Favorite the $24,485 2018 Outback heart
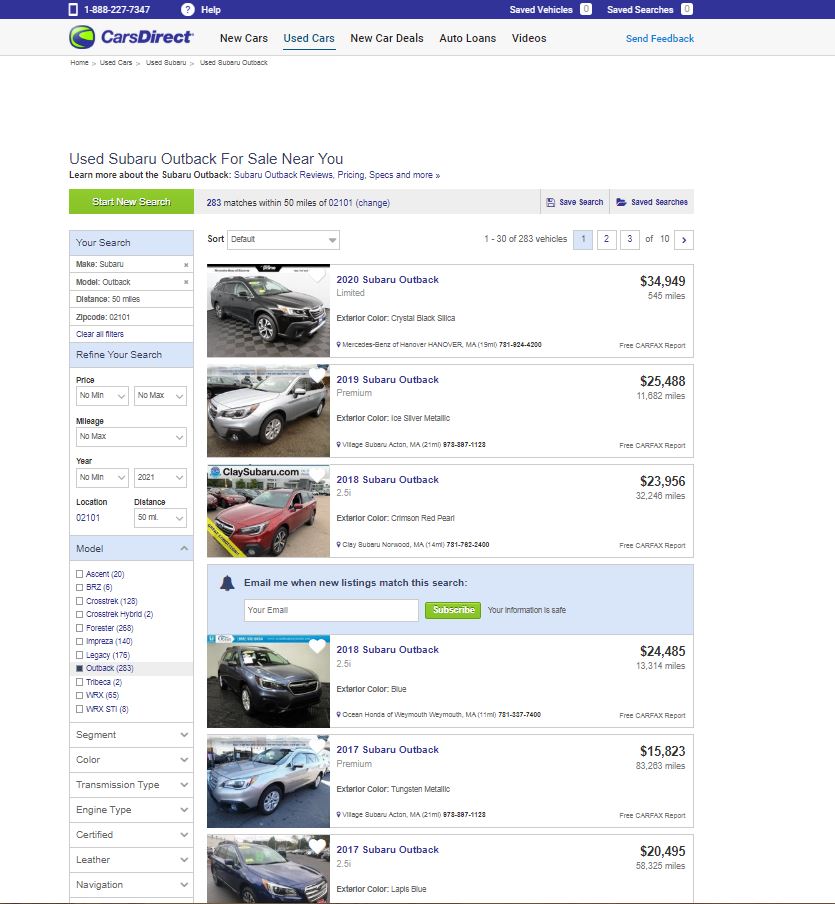Image resolution: width=835 pixels, height=904 pixels. pyautogui.click(x=317, y=646)
